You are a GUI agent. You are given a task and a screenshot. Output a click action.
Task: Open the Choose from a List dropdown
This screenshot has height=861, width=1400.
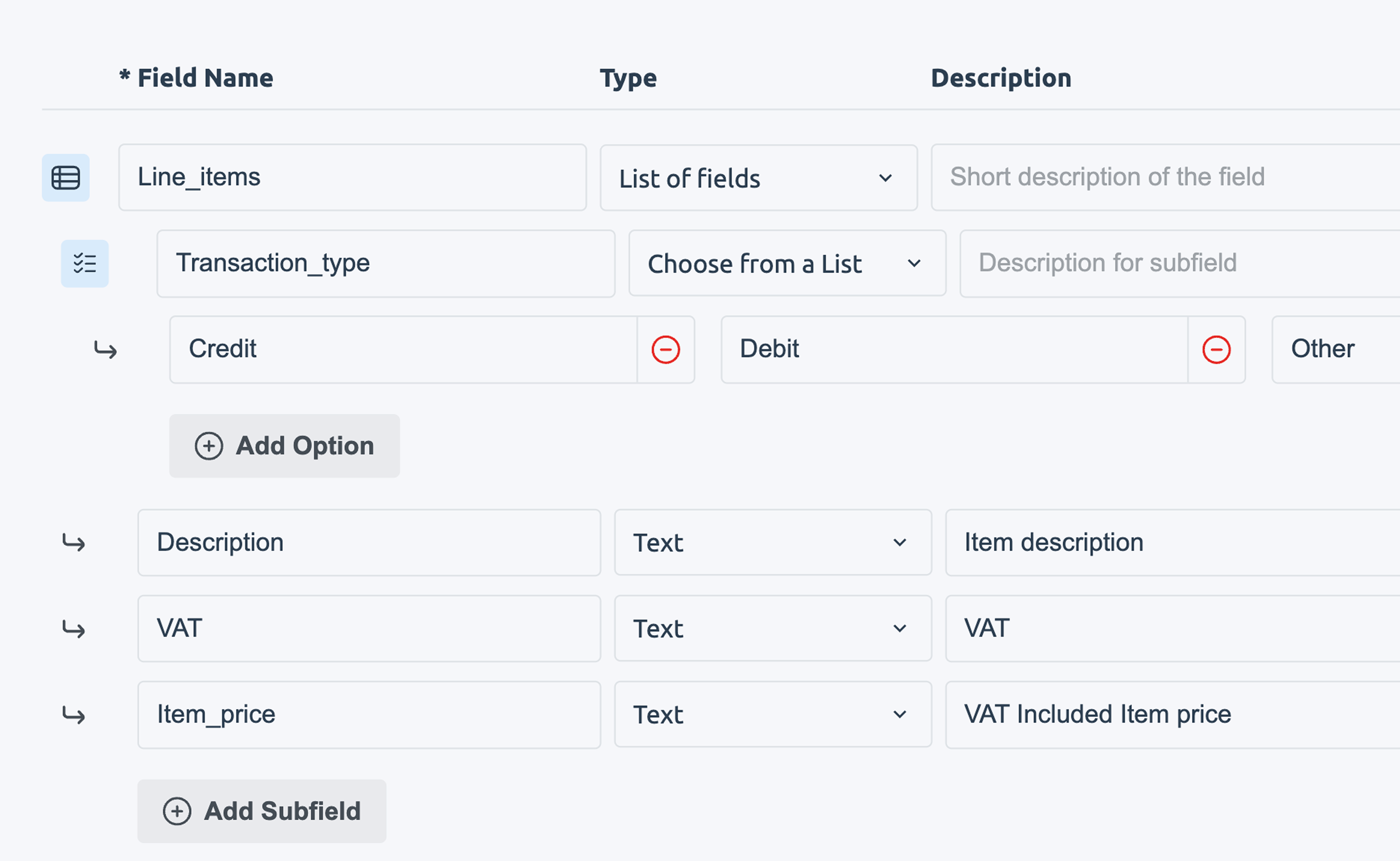click(x=787, y=264)
